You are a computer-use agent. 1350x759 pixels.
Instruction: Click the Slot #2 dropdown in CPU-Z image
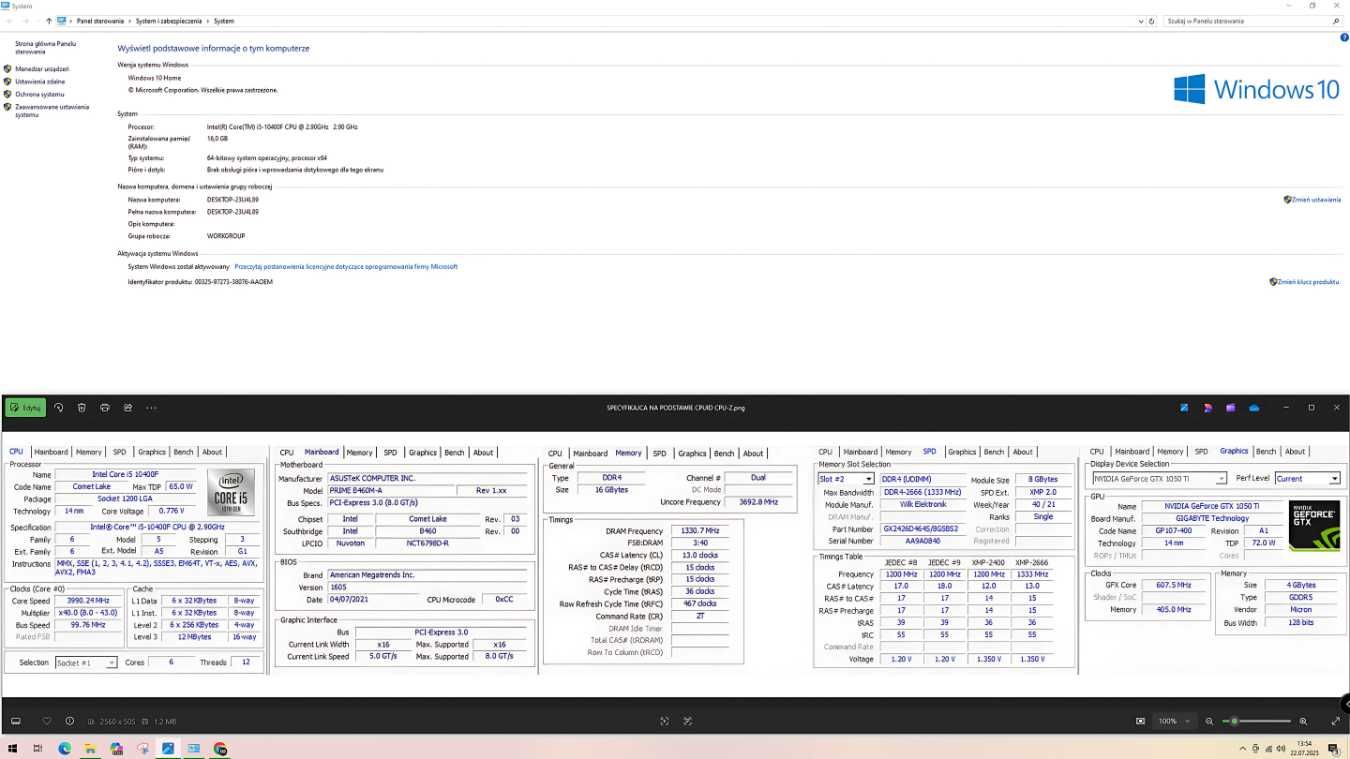tap(846, 479)
